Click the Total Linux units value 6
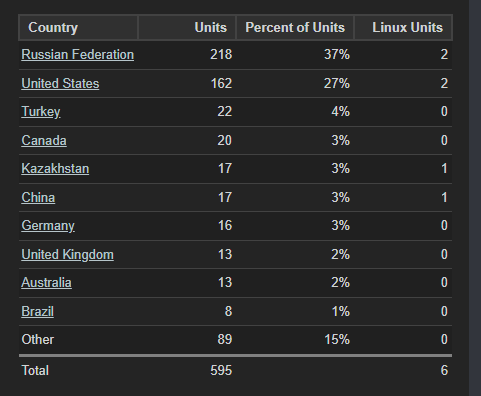Image resolution: width=481 pixels, height=396 pixels. tap(444, 371)
